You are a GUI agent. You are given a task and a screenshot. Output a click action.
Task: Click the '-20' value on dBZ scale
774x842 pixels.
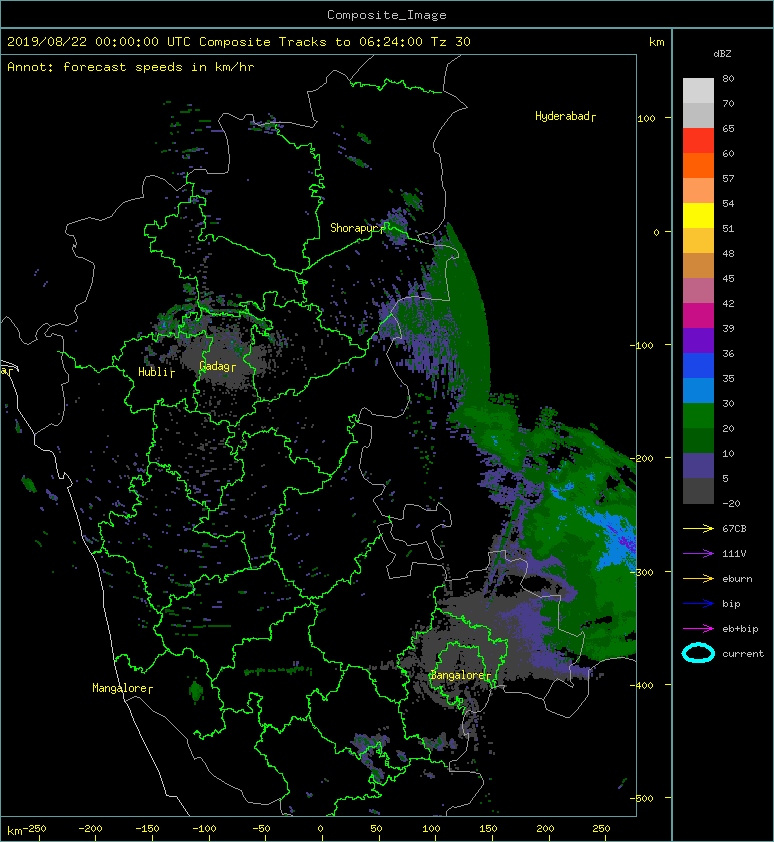[x=731, y=504]
